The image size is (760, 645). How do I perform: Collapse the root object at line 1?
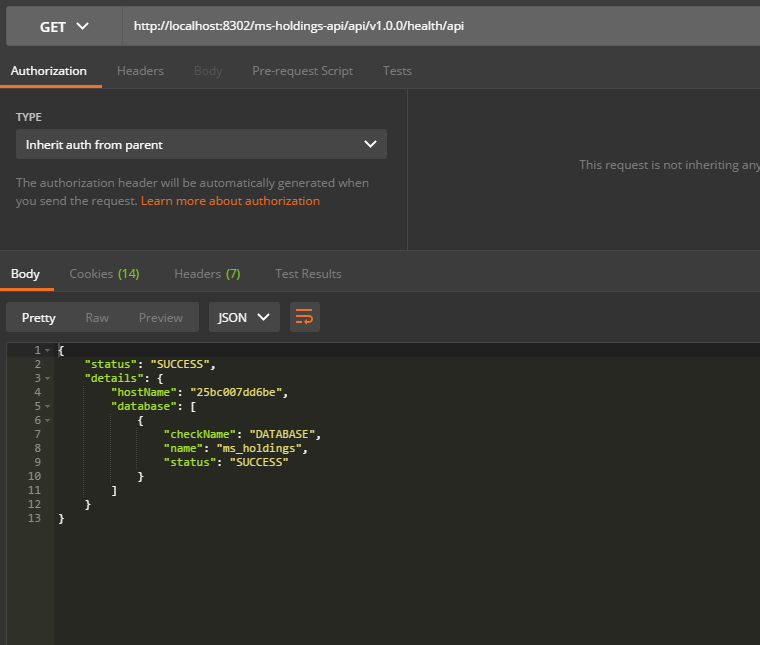tap(47, 350)
